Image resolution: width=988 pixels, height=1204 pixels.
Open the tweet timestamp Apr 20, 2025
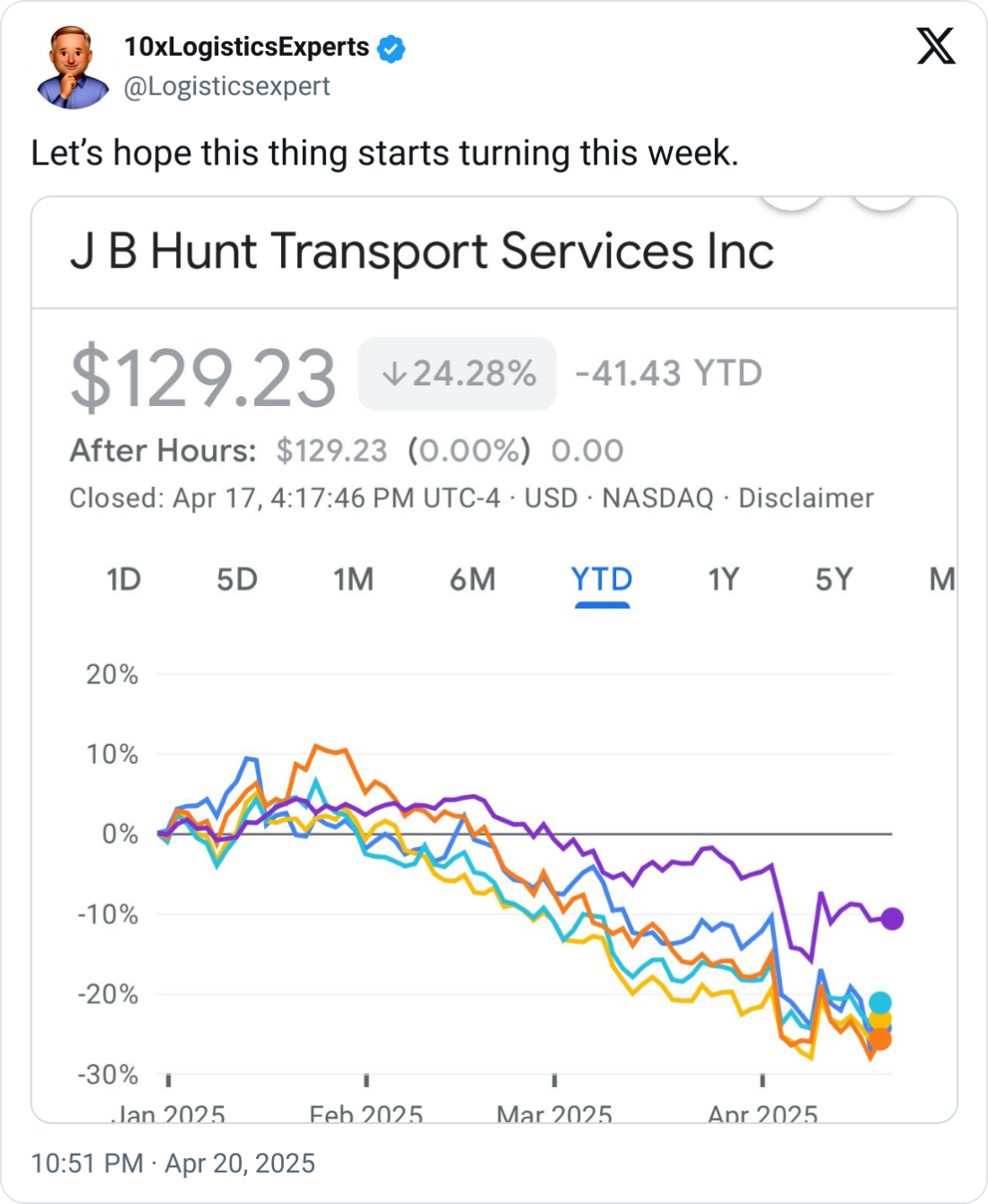[x=173, y=1164]
